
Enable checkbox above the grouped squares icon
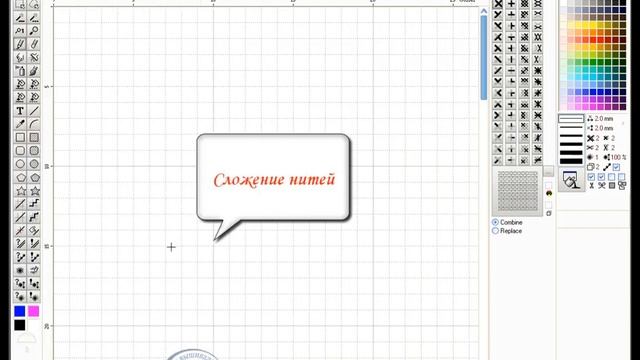pyautogui.click(x=622, y=177)
